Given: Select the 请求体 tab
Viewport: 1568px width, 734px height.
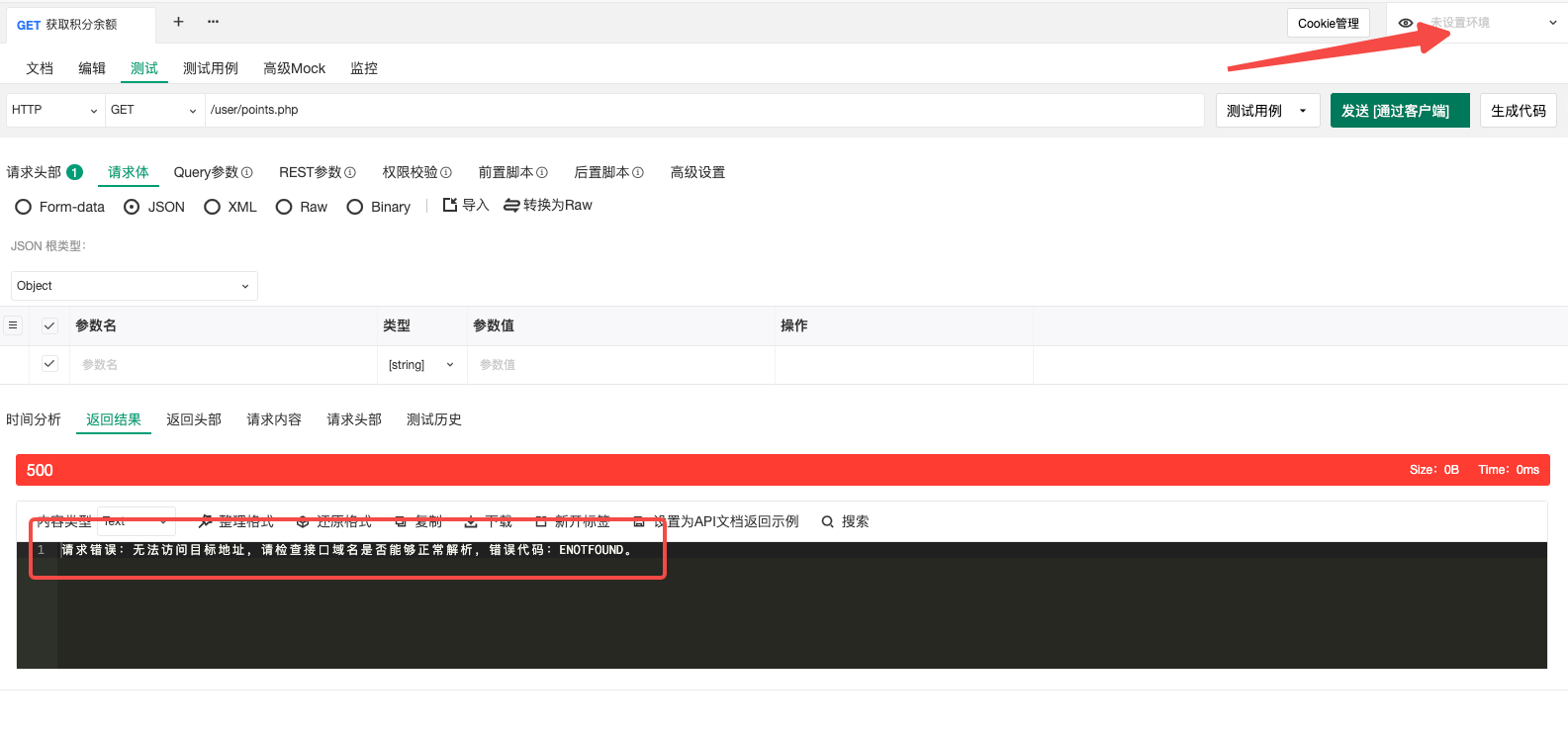Looking at the screenshot, I should [129, 172].
